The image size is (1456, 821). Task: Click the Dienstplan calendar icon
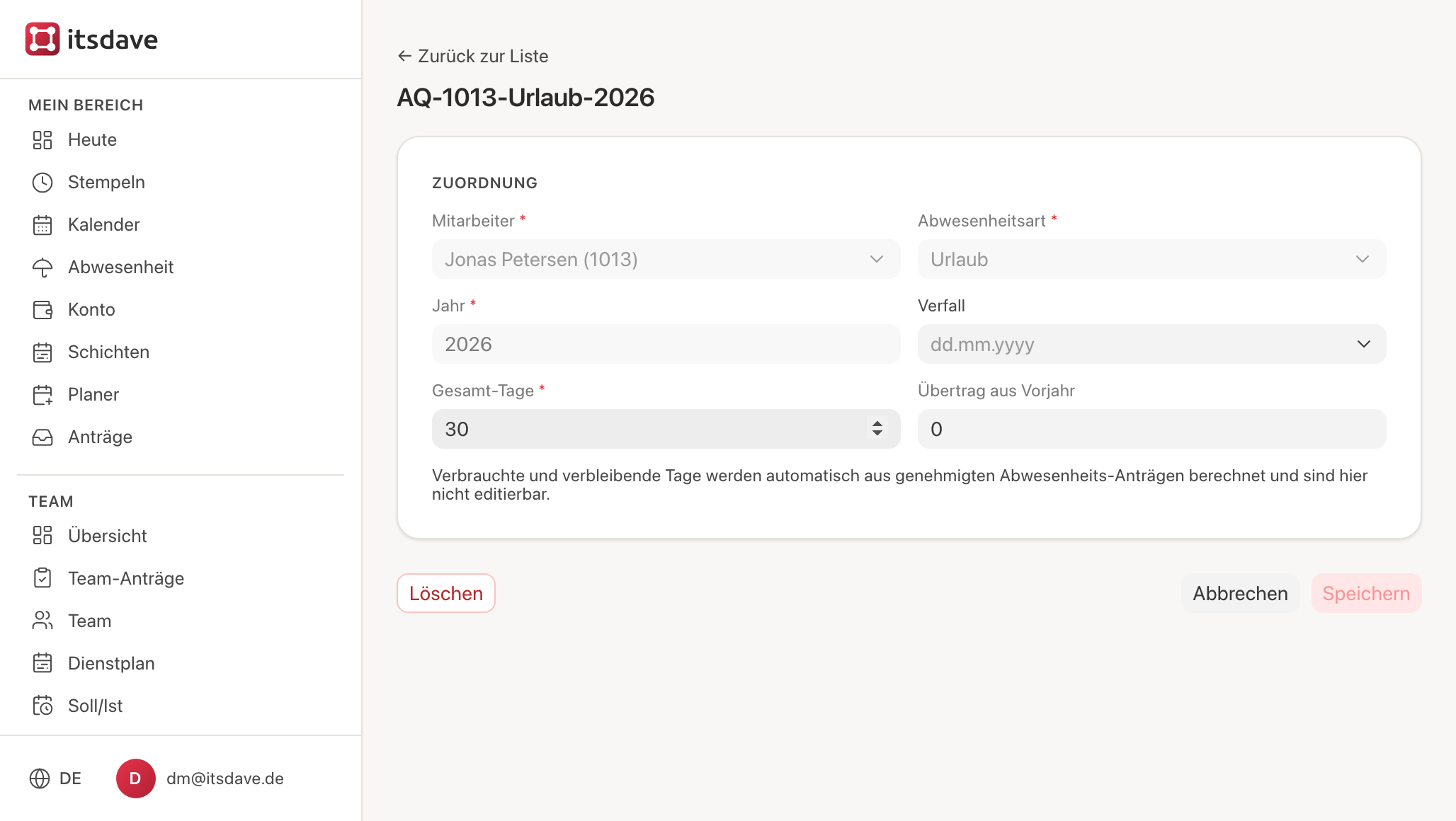[x=42, y=663]
